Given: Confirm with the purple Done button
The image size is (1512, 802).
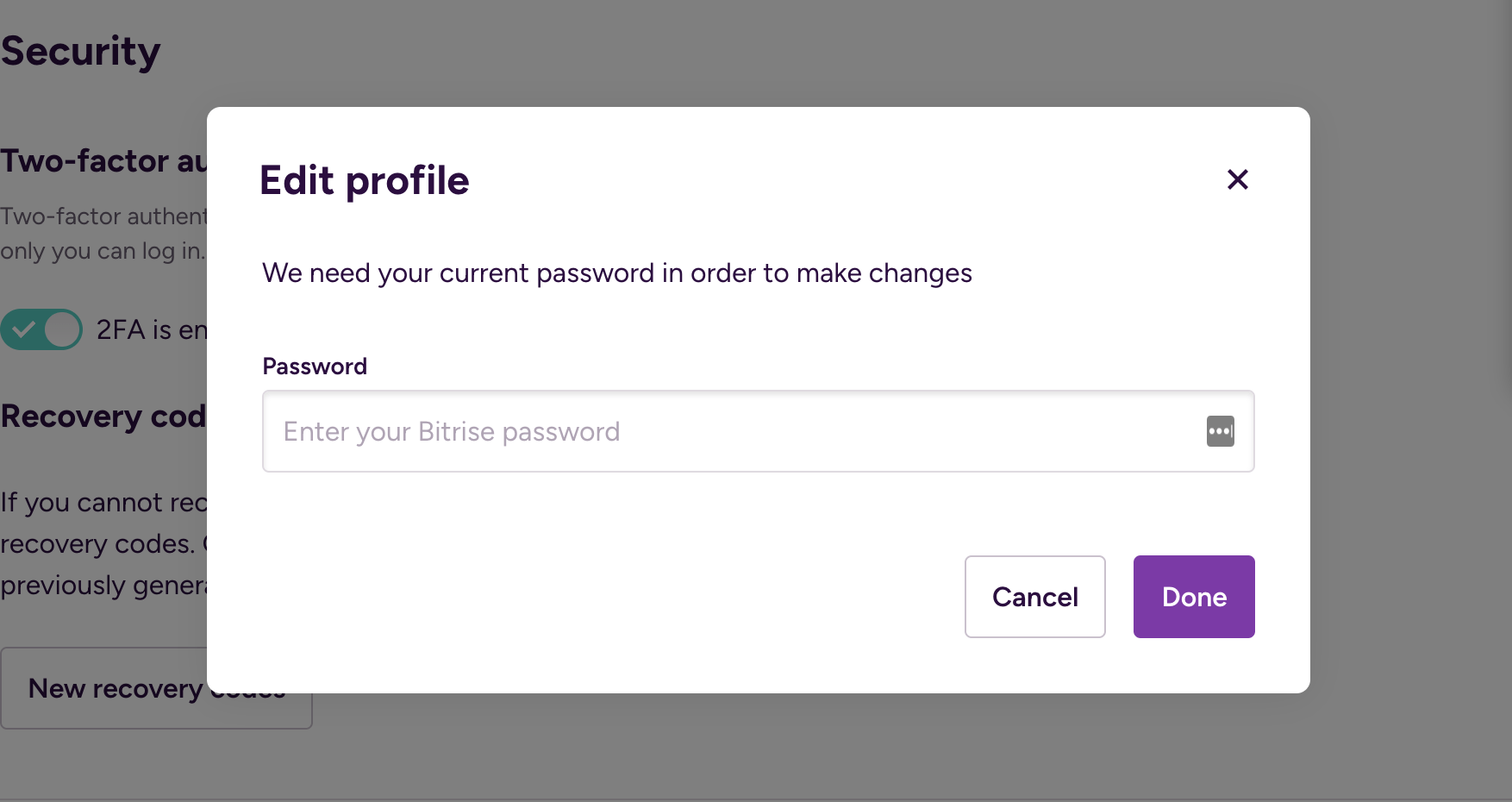Looking at the screenshot, I should click(x=1194, y=597).
